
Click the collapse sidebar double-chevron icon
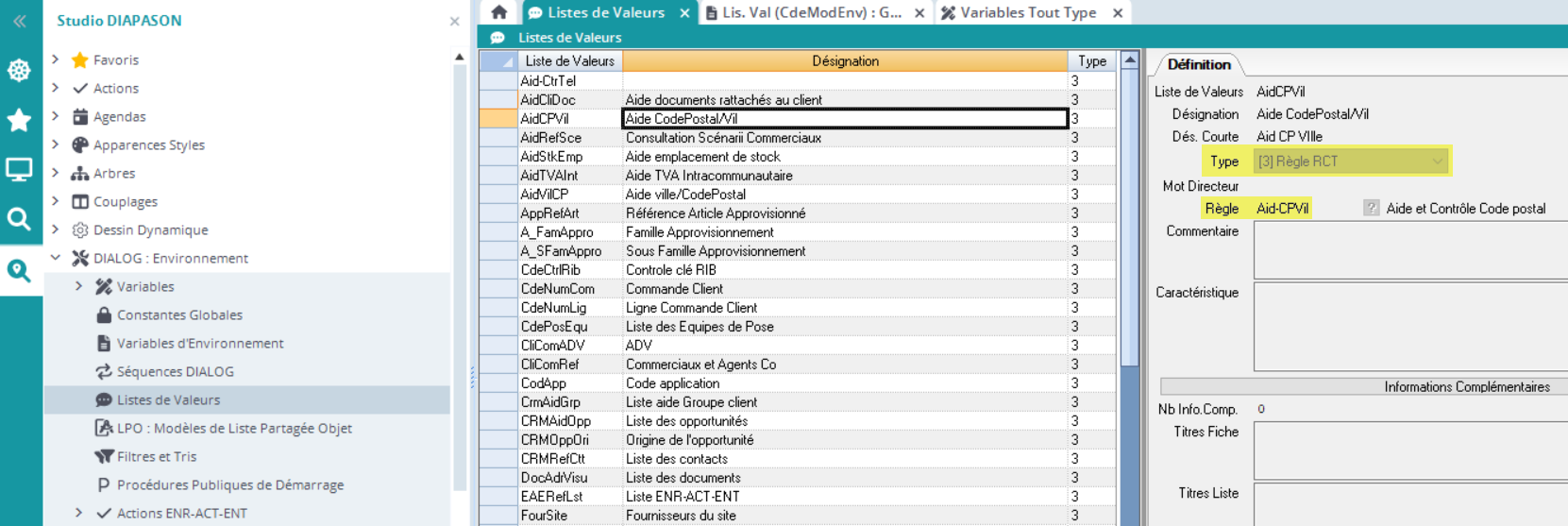[19, 21]
